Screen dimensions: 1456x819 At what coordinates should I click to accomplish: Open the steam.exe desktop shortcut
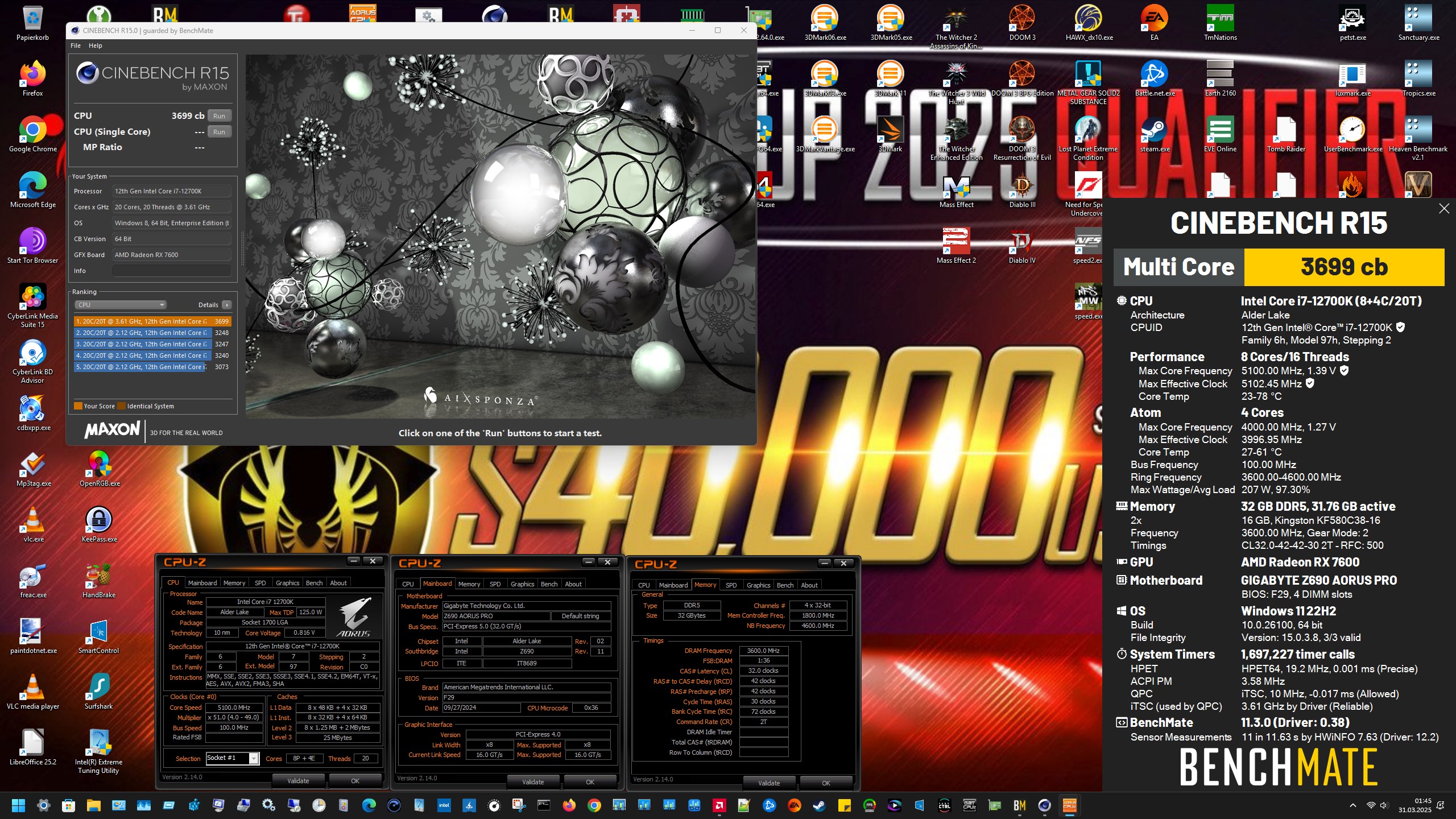point(1155,135)
